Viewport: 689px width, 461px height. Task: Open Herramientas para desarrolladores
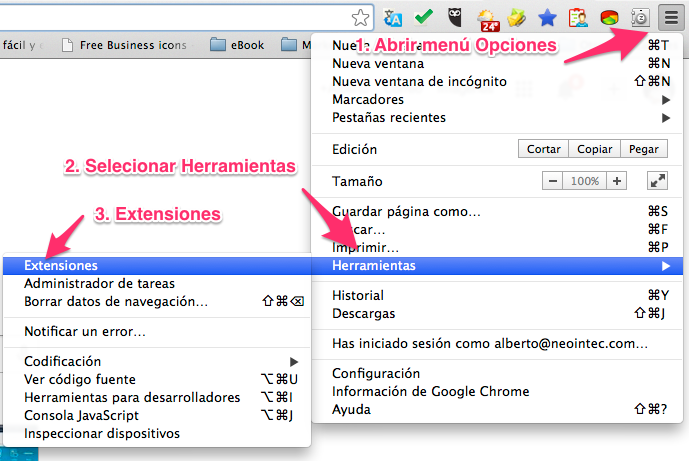click(157, 397)
